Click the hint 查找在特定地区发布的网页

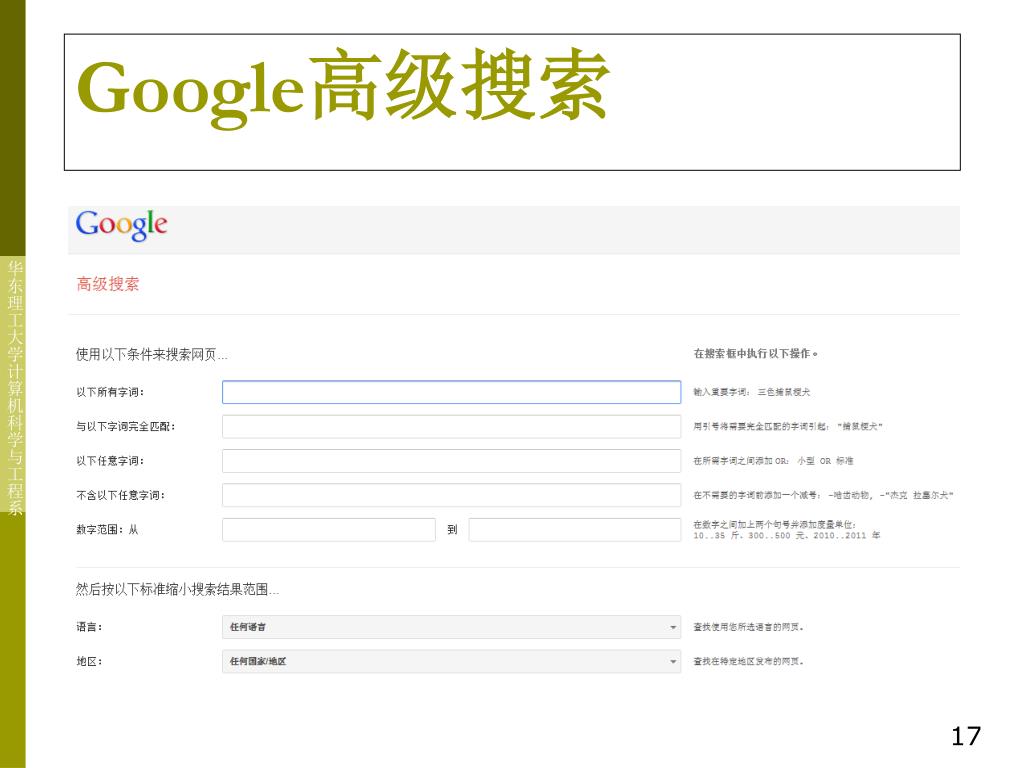coord(748,662)
